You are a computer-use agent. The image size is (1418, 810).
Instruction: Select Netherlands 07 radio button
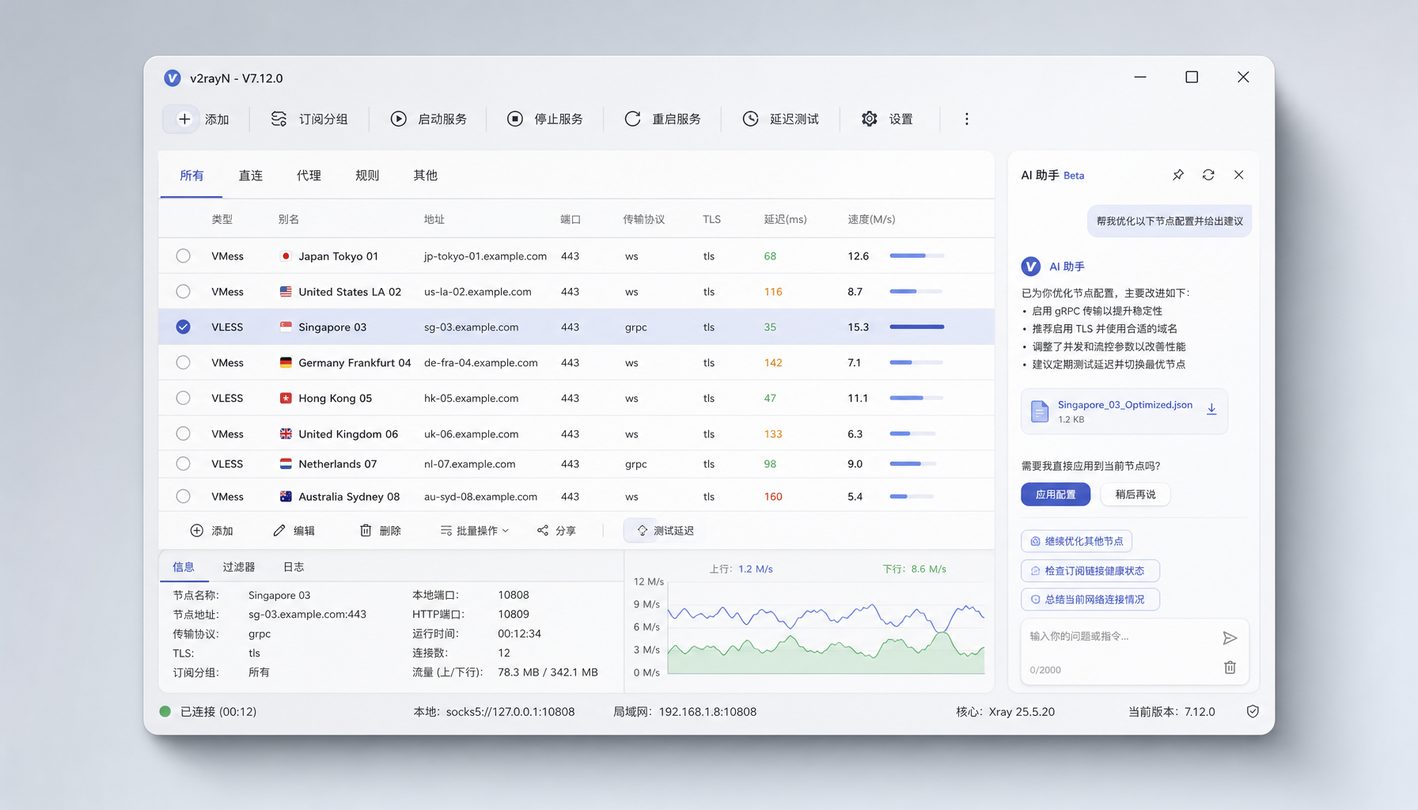[x=183, y=463]
